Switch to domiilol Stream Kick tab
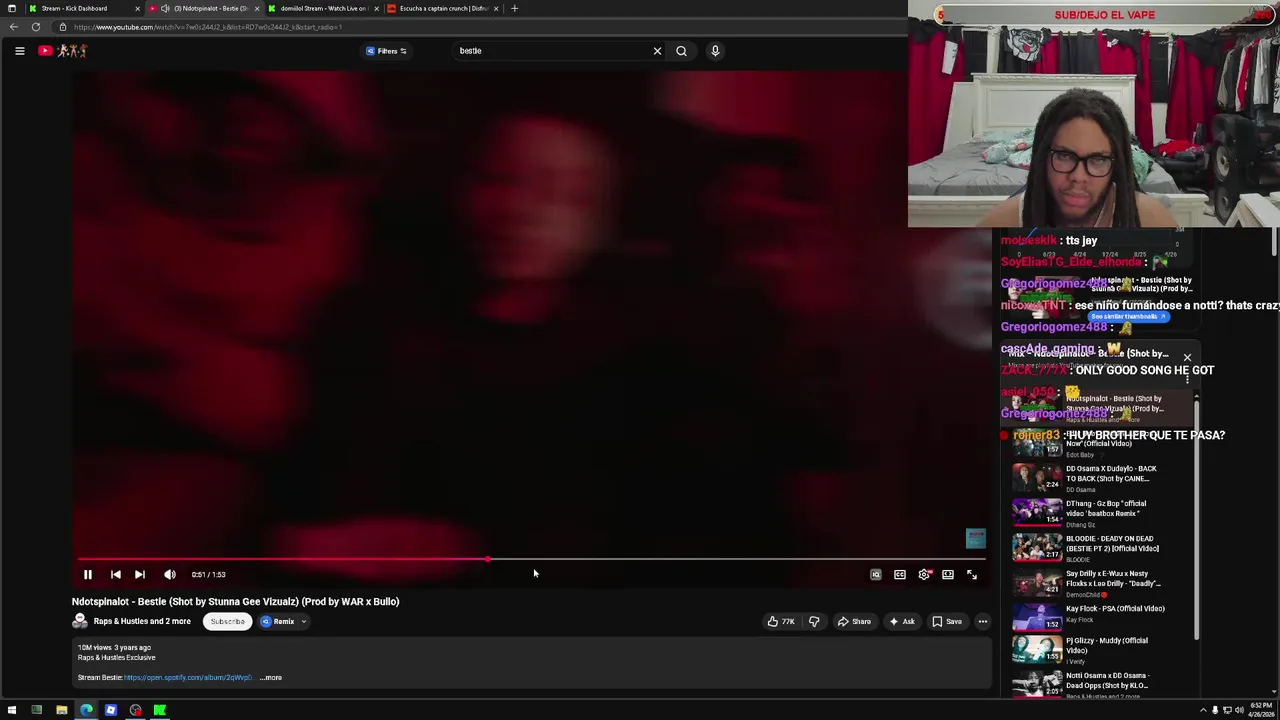The image size is (1280, 720). tap(322, 8)
